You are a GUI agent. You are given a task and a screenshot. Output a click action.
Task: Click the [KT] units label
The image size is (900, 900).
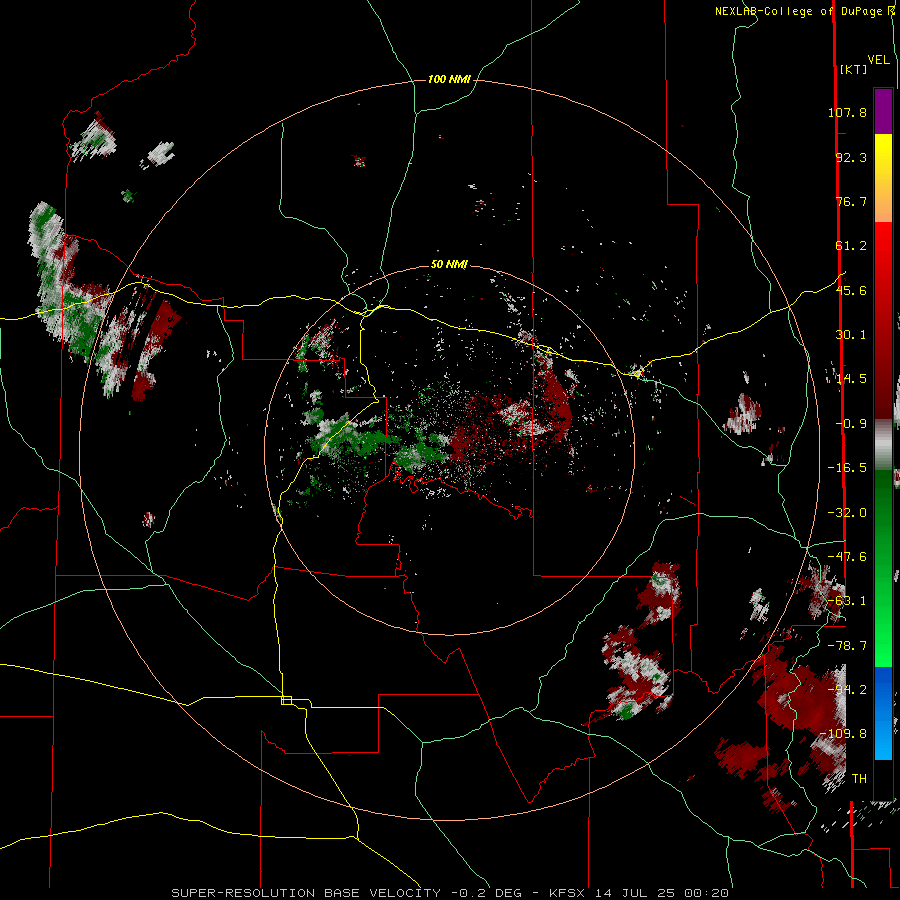(854, 69)
